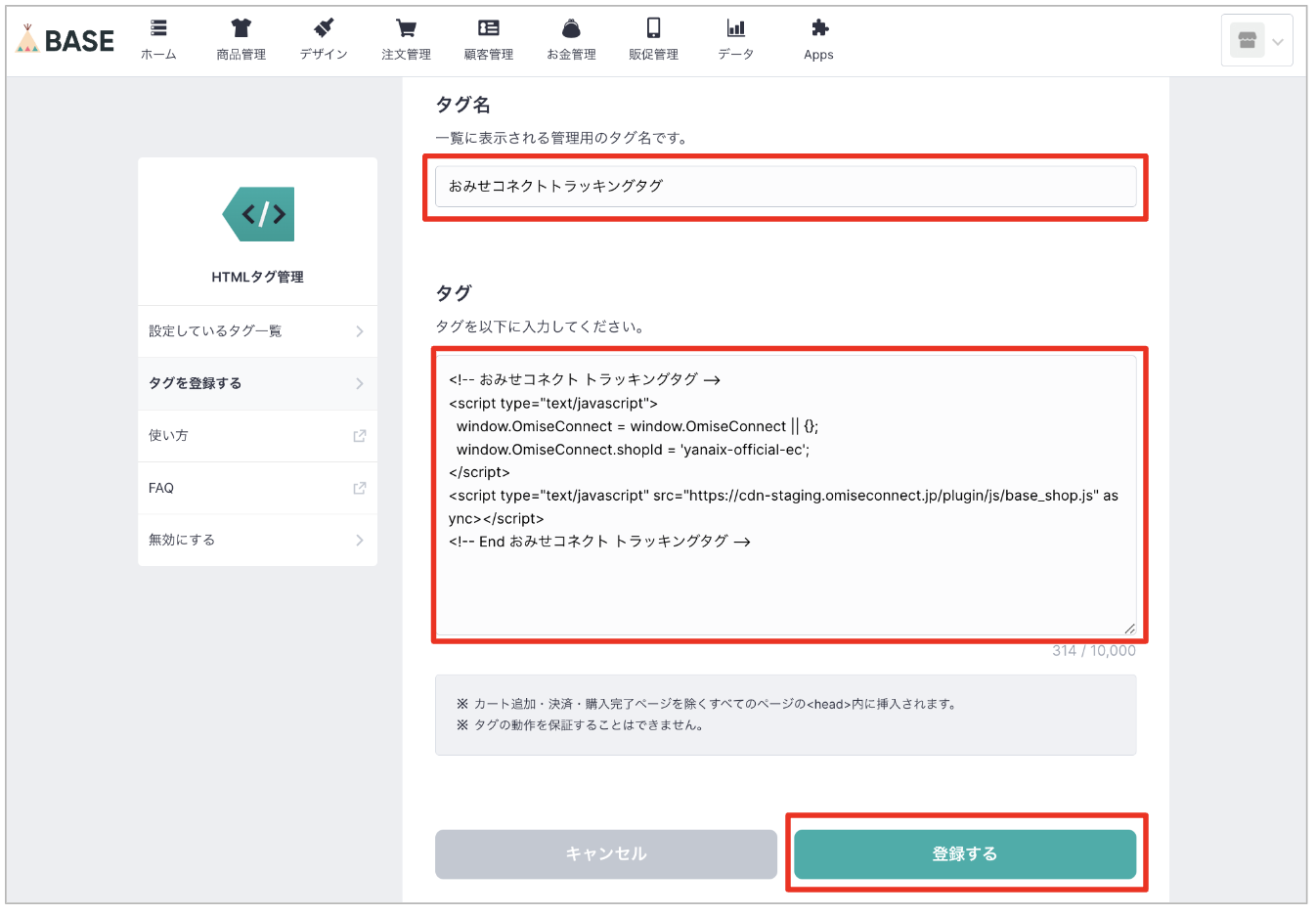Focus the タグ名 input field
Viewport: 1316px width, 915px height.
786,186
